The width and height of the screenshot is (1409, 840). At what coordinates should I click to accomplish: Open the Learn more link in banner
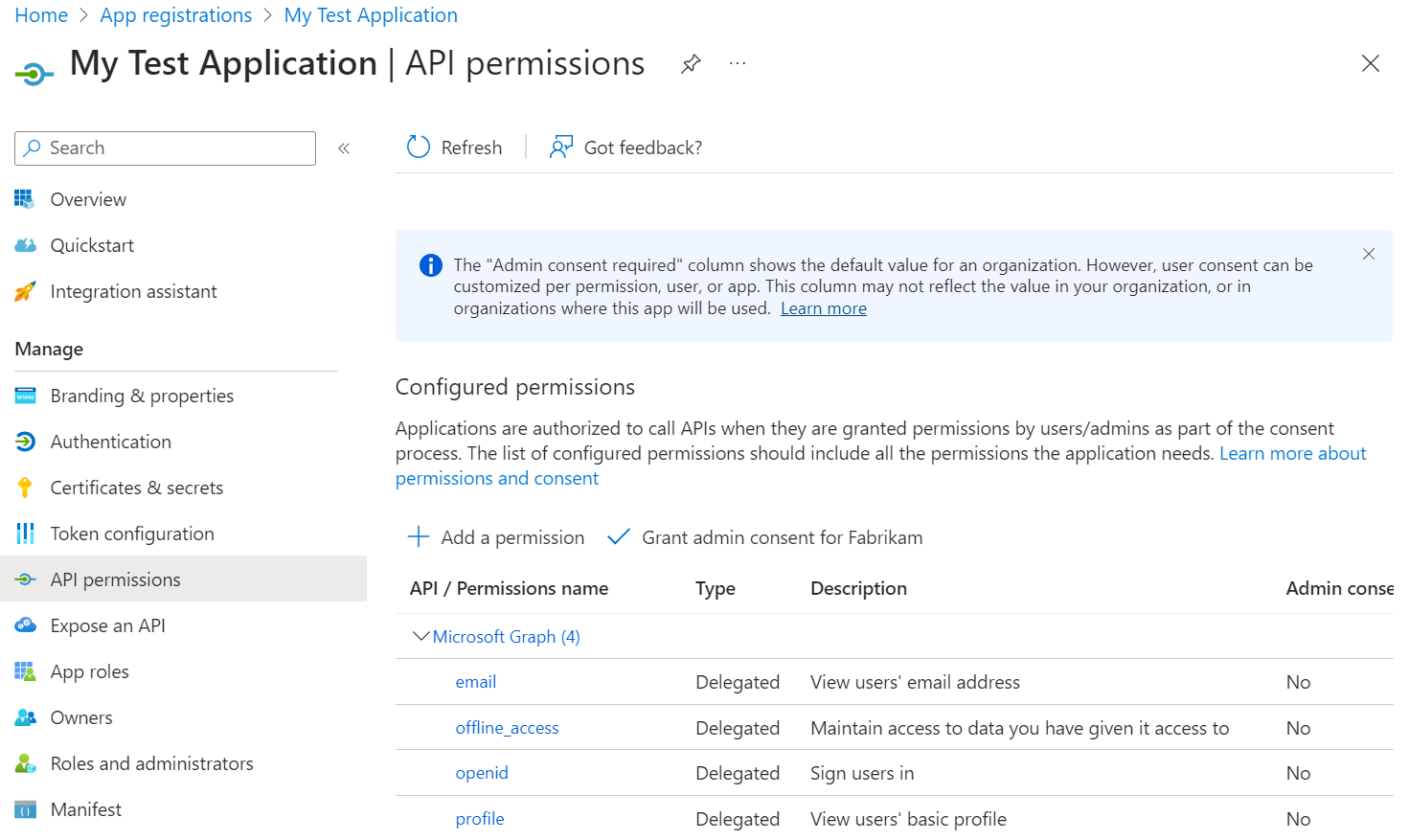[x=823, y=308]
